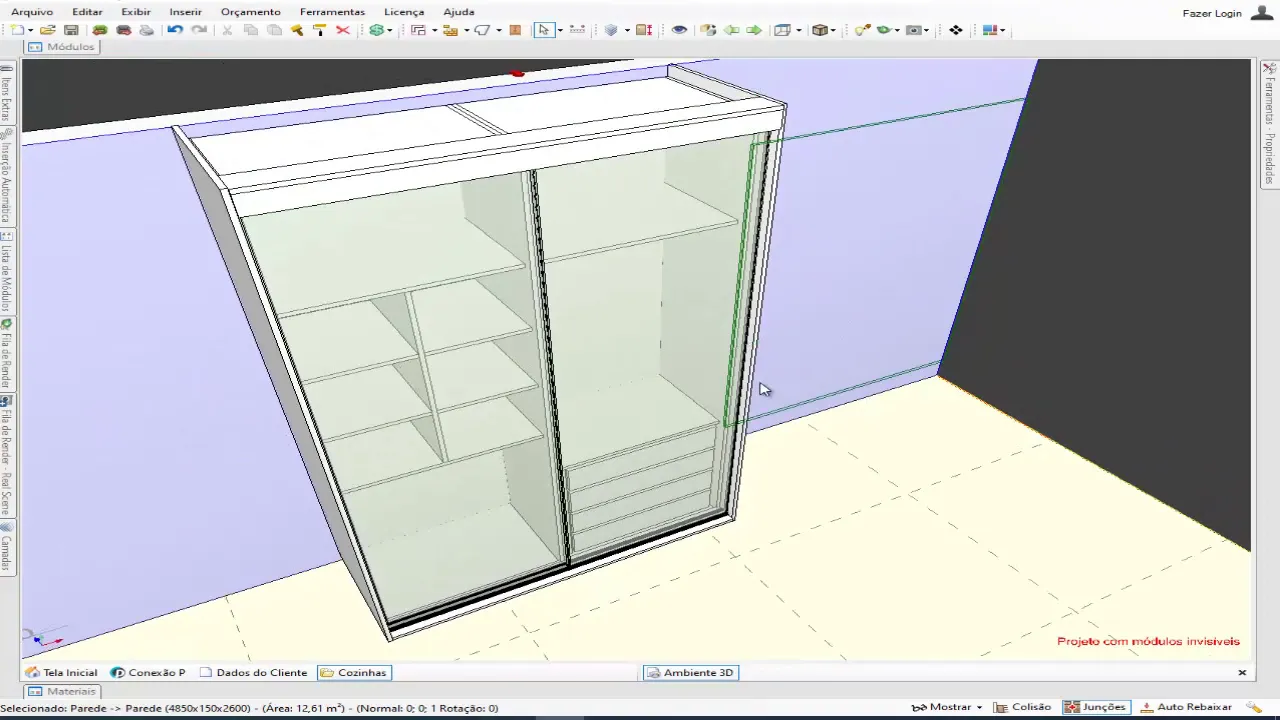The width and height of the screenshot is (1280, 720).
Task: Click the measure dimension tool
Action: [577, 30]
